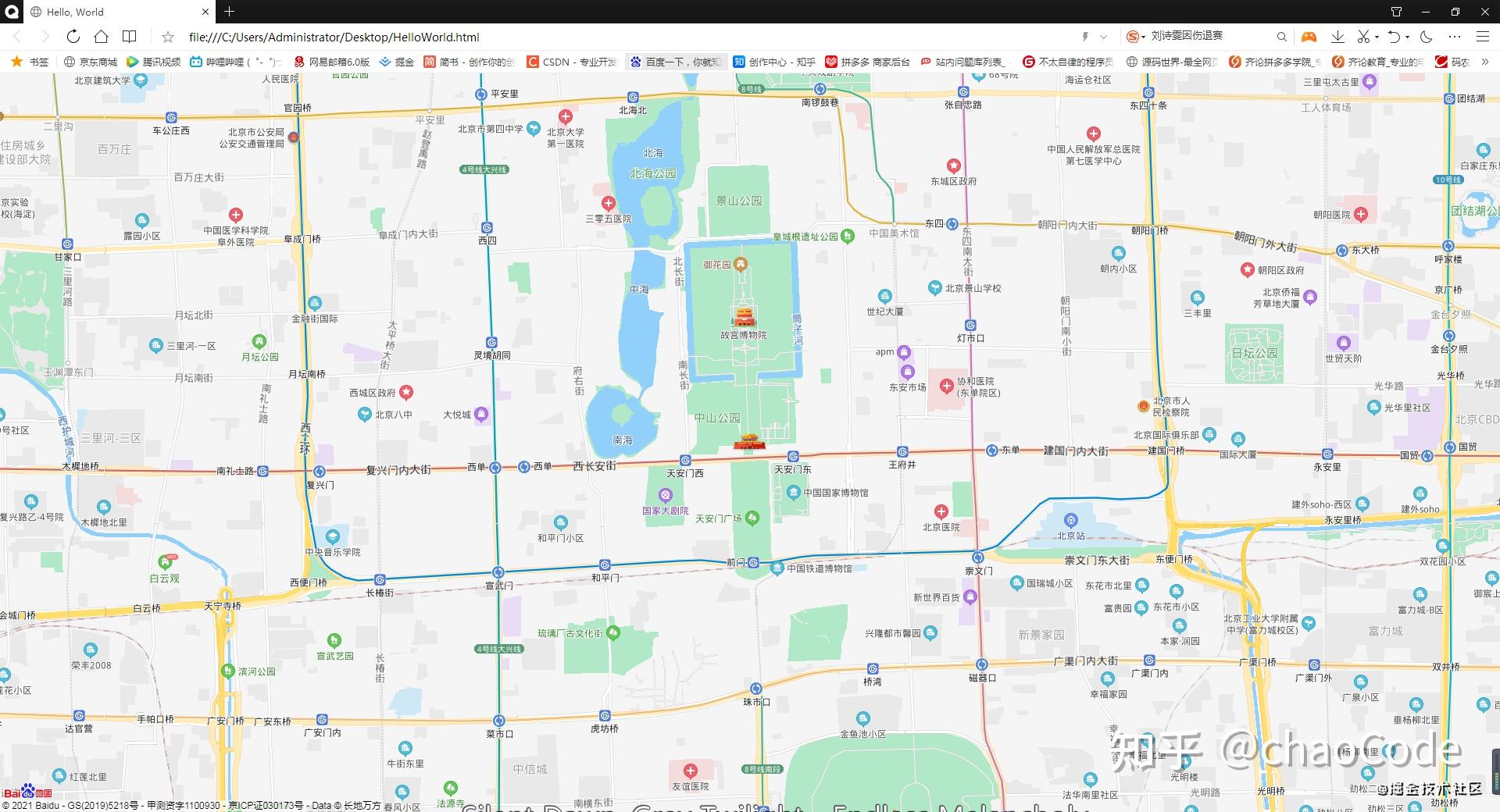Screen dimensions: 1500x812
Task: Click the browser back arrow
Action: click(17, 37)
